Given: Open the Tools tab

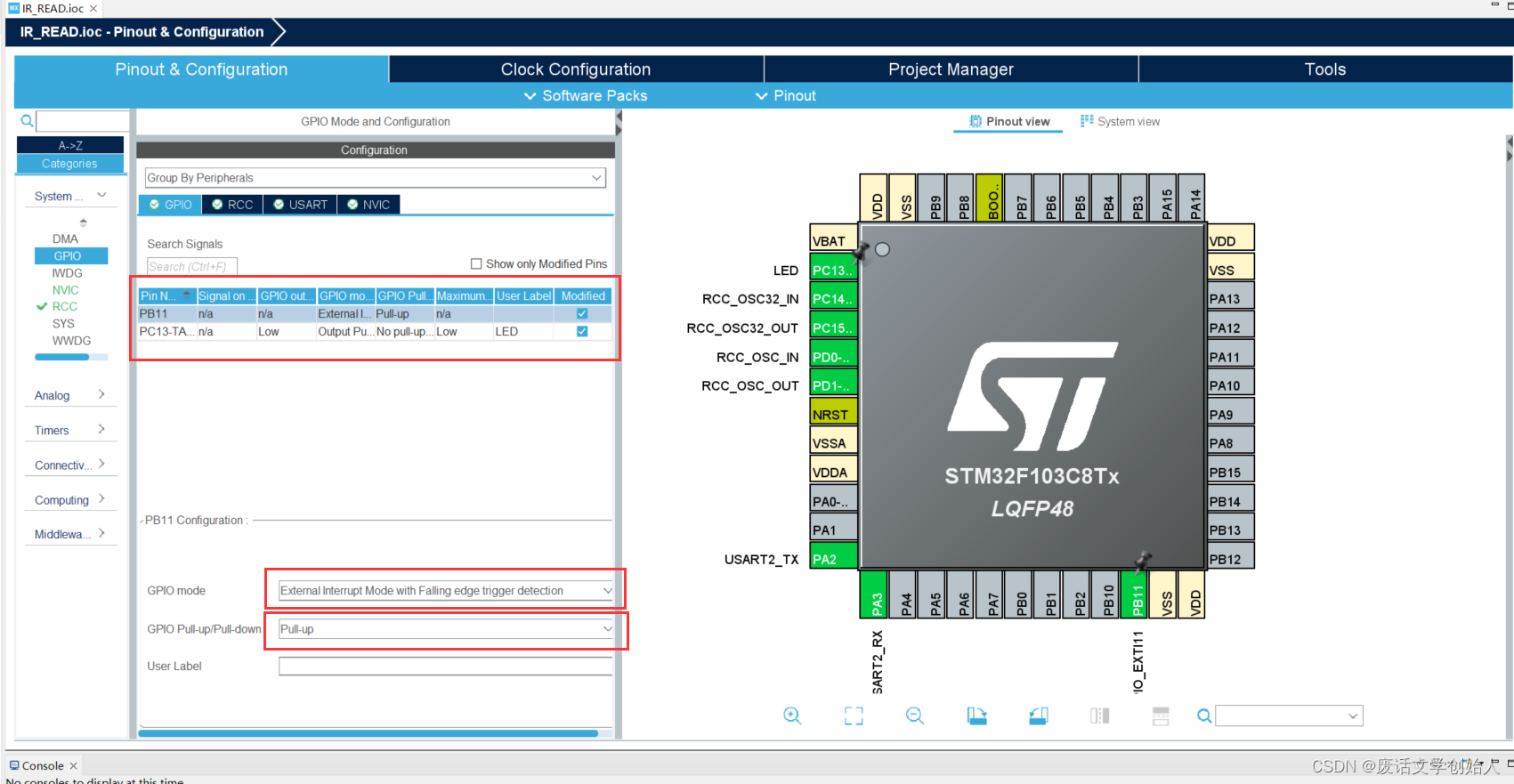Looking at the screenshot, I should click(1325, 69).
